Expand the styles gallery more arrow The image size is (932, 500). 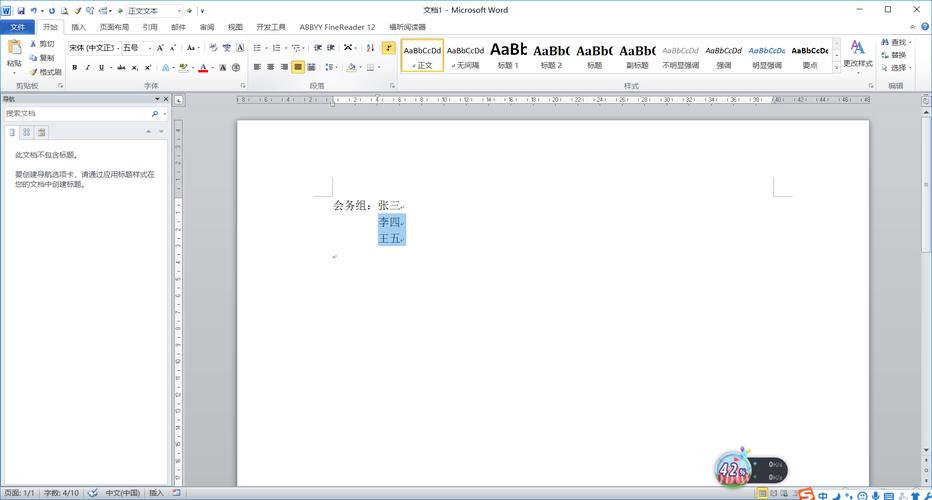click(x=838, y=68)
